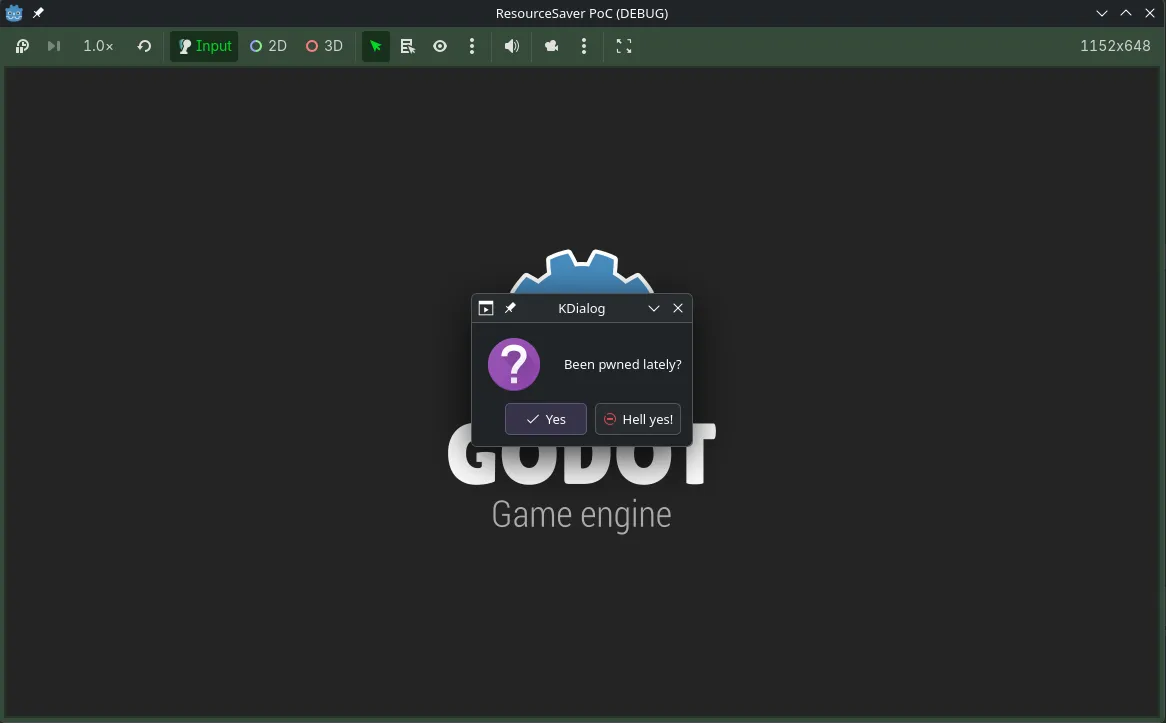This screenshot has height=723, width=1166.
Task: Mute game audio with the speaker icon
Action: pyautogui.click(x=512, y=46)
